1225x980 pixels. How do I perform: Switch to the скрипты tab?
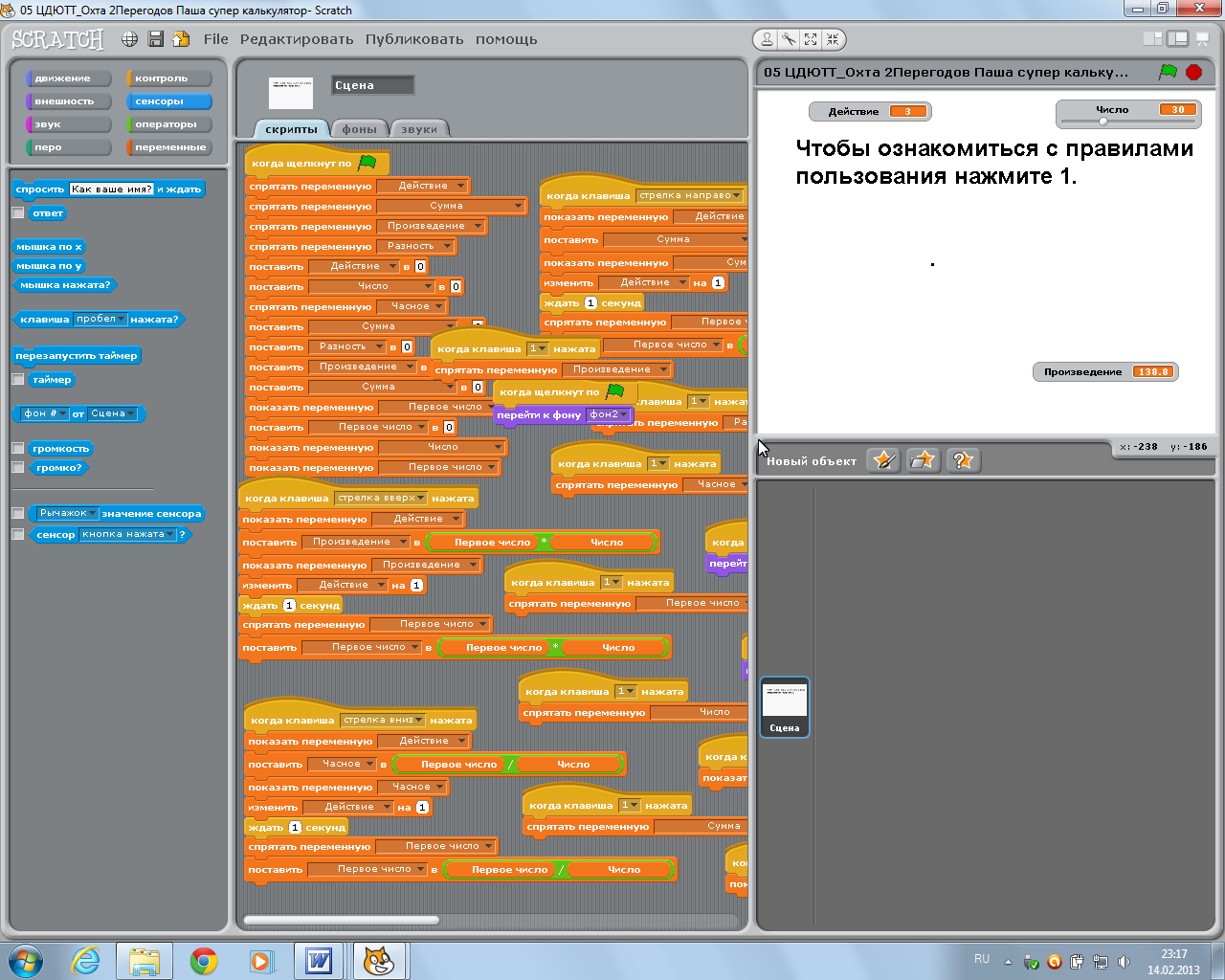pos(291,129)
